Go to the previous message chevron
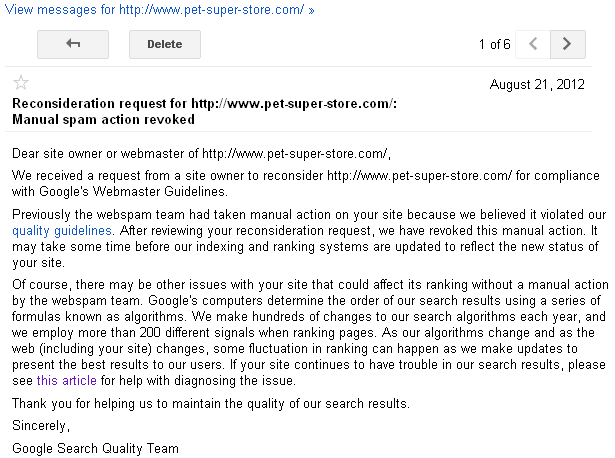 pos(533,44)
